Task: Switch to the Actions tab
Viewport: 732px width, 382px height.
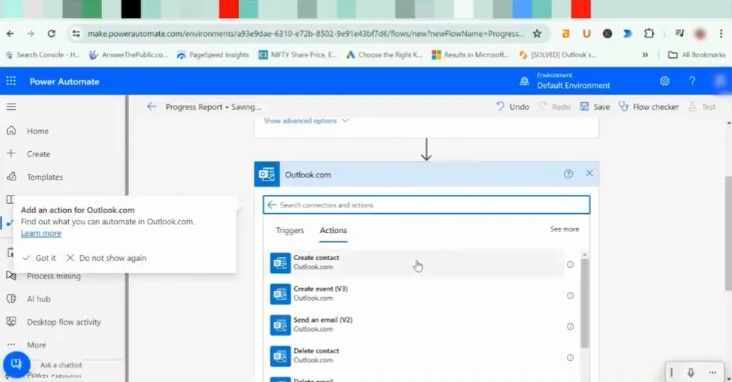Action: (333, 230)
